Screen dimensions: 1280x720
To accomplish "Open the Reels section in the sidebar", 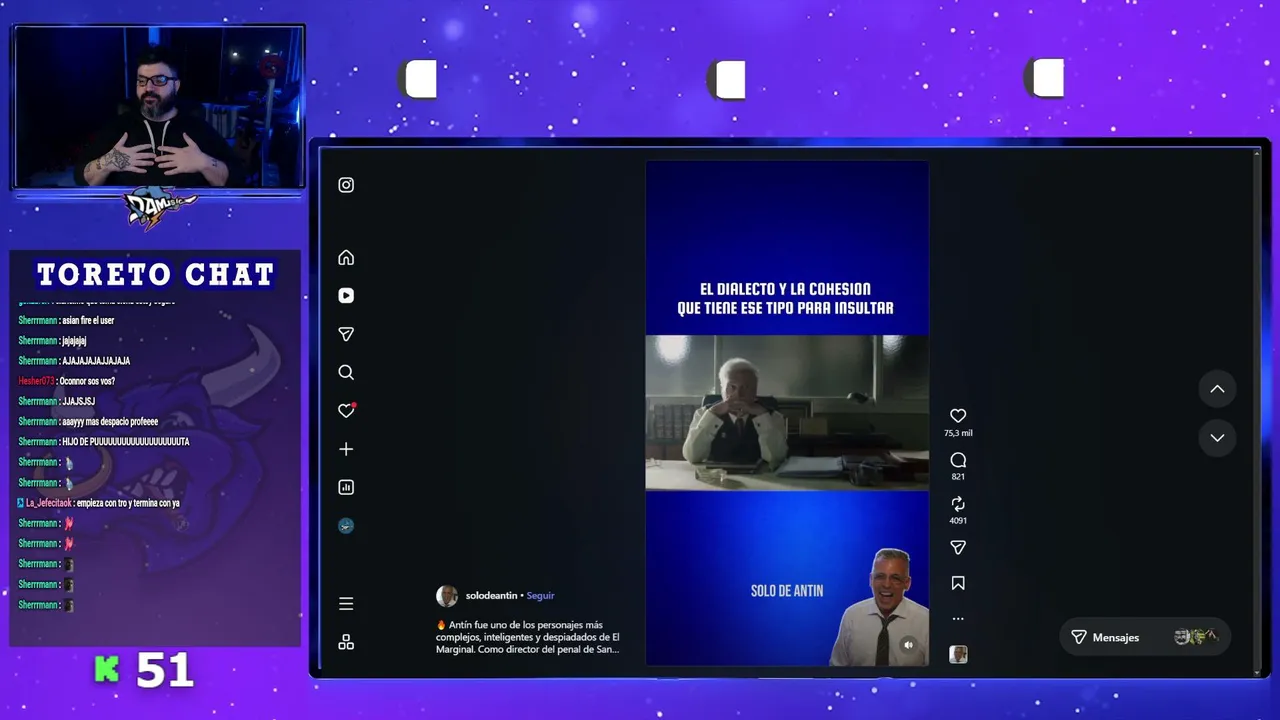I will pos(346,296).
